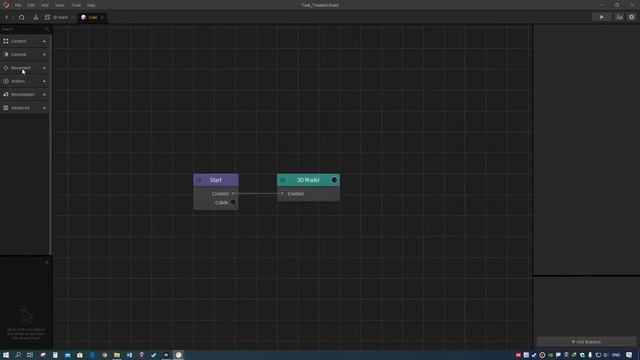Go back with the left arrow
The width and height of the screenshot is (640, 360).
[x=7, y=17]
